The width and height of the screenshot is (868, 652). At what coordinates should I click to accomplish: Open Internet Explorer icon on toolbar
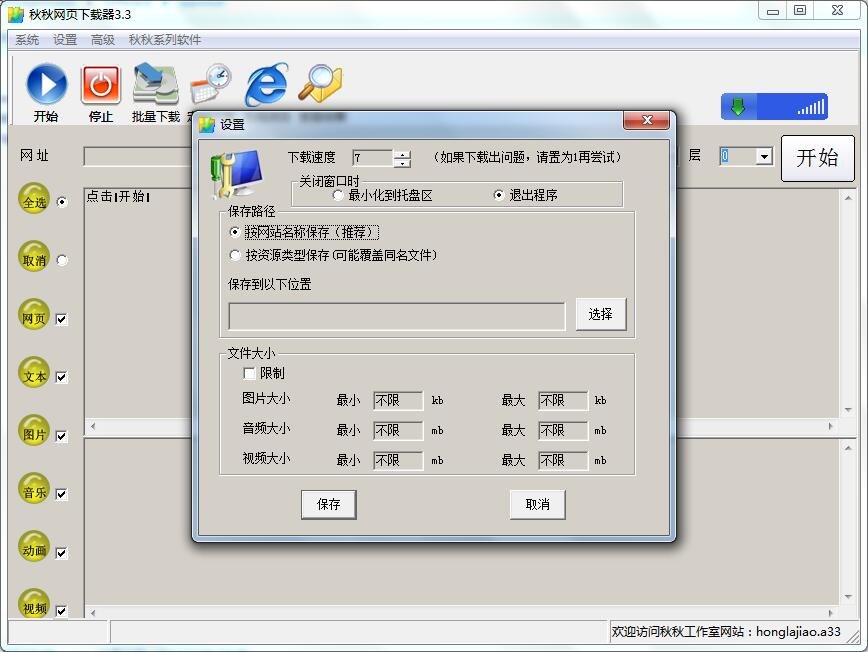(x=265, y=83)
